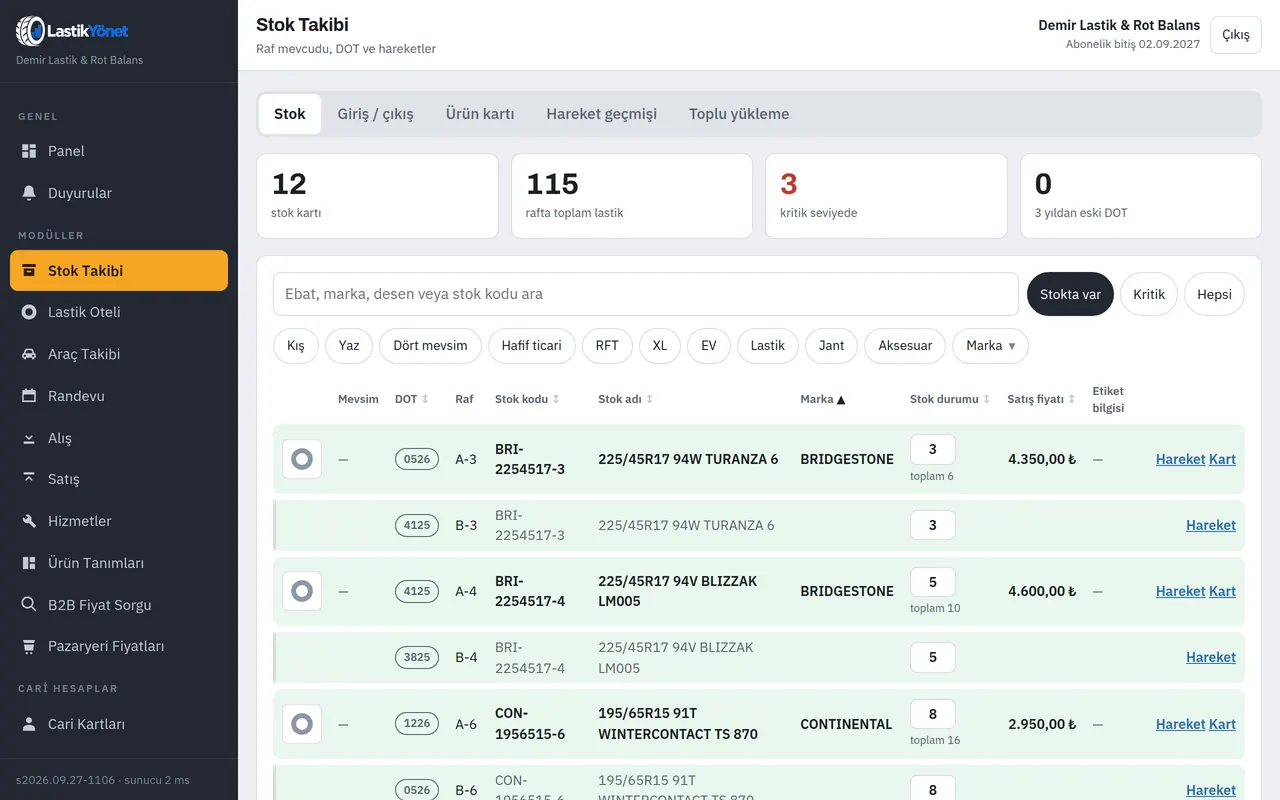This screenshot has width=1280, height=800.
Task: Open Lastik Oteli tire icon
Action: pos(29,312)
